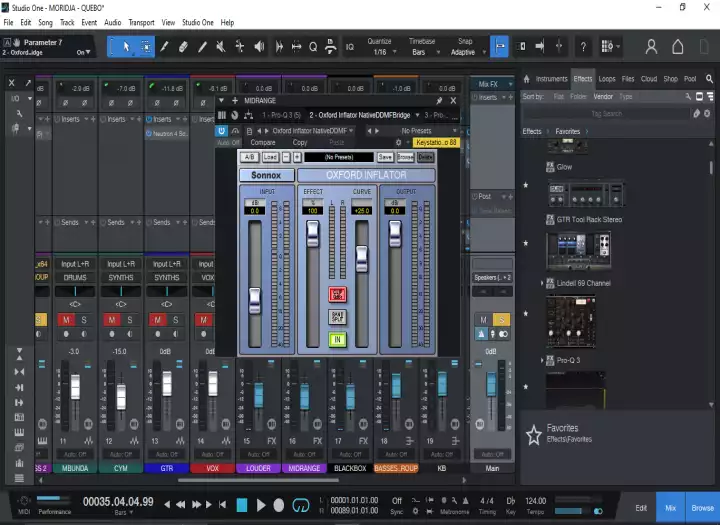720x525 pixels.
Task: Click the Inflator Input fader handle
Action: coord(254,301)
